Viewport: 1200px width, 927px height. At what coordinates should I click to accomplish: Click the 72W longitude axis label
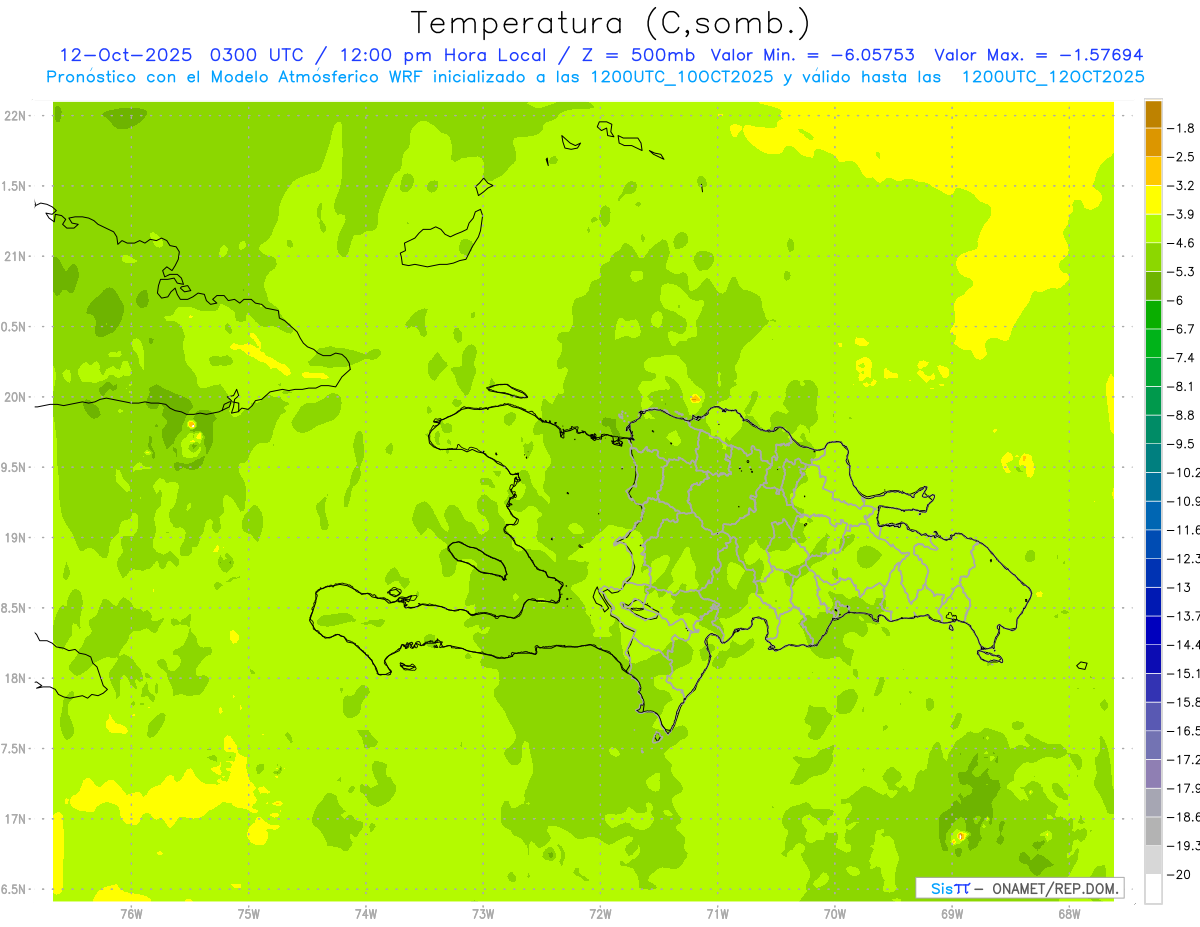click(600, 913)
